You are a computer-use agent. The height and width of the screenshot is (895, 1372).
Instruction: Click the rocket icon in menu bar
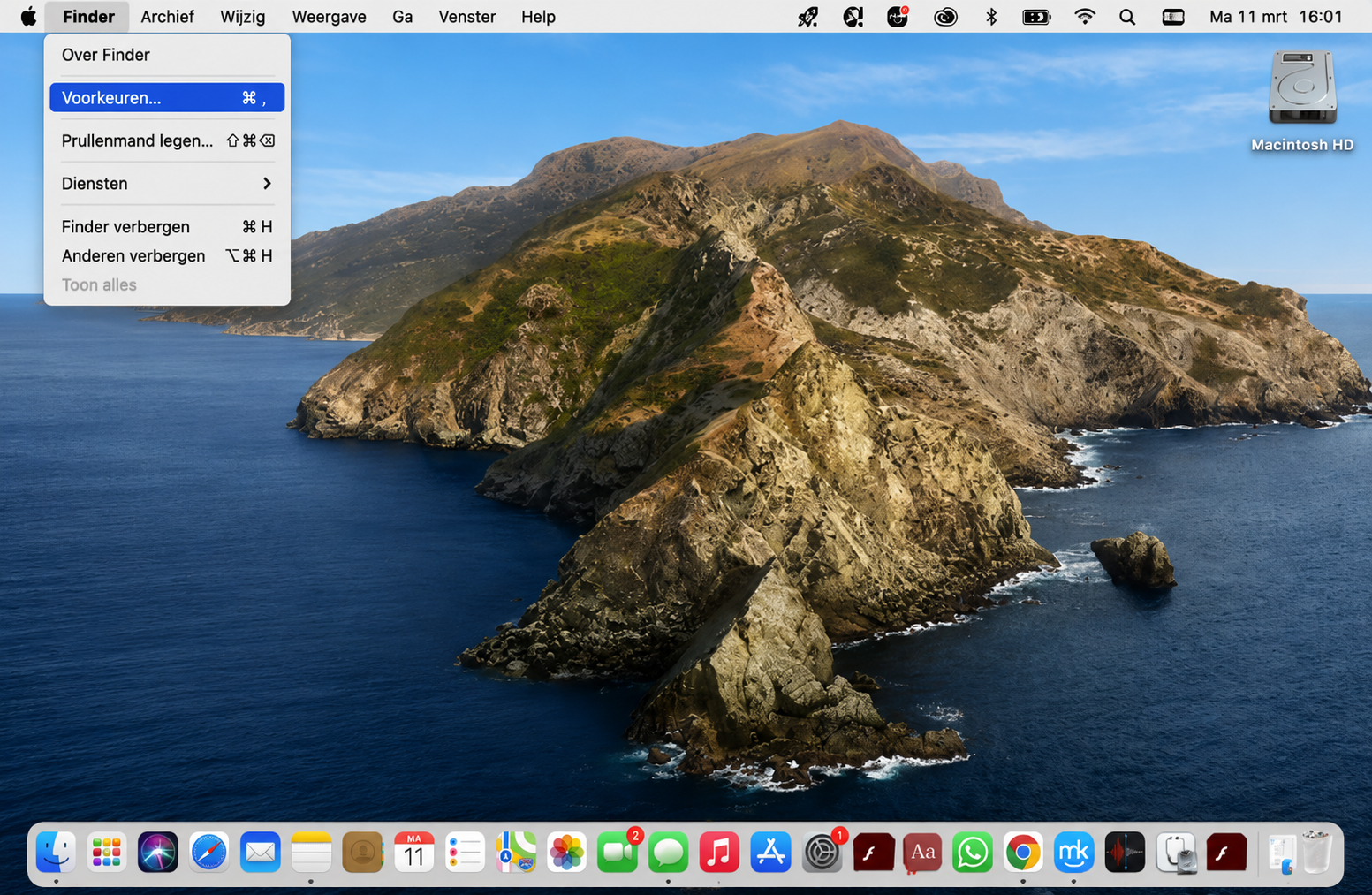(807, 17)
